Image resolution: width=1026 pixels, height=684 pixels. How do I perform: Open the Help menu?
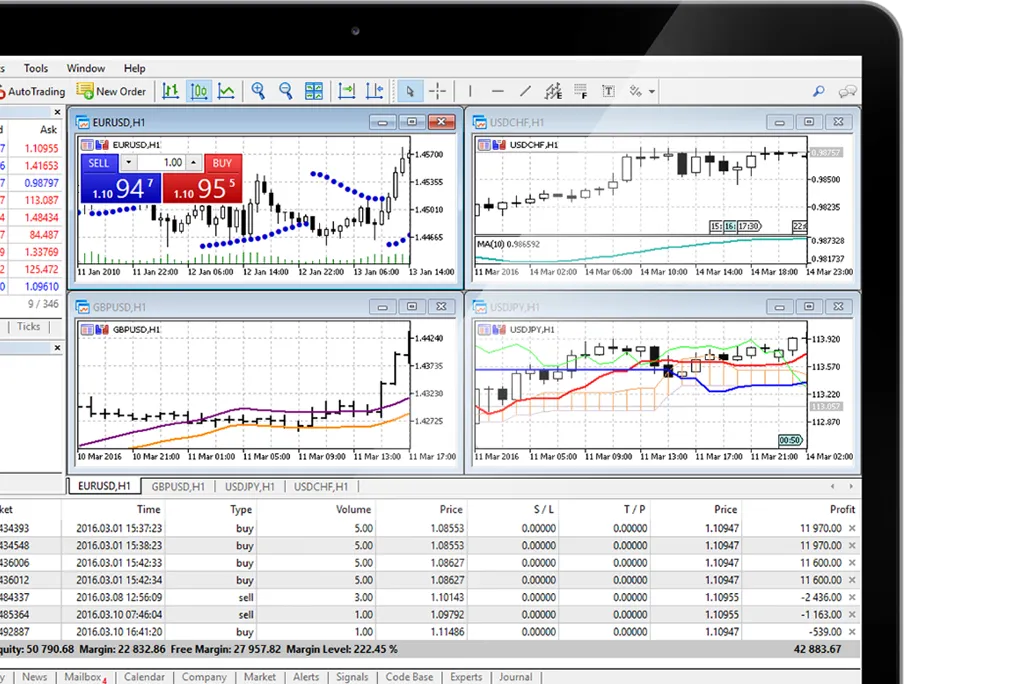click(x=135, y=68)
